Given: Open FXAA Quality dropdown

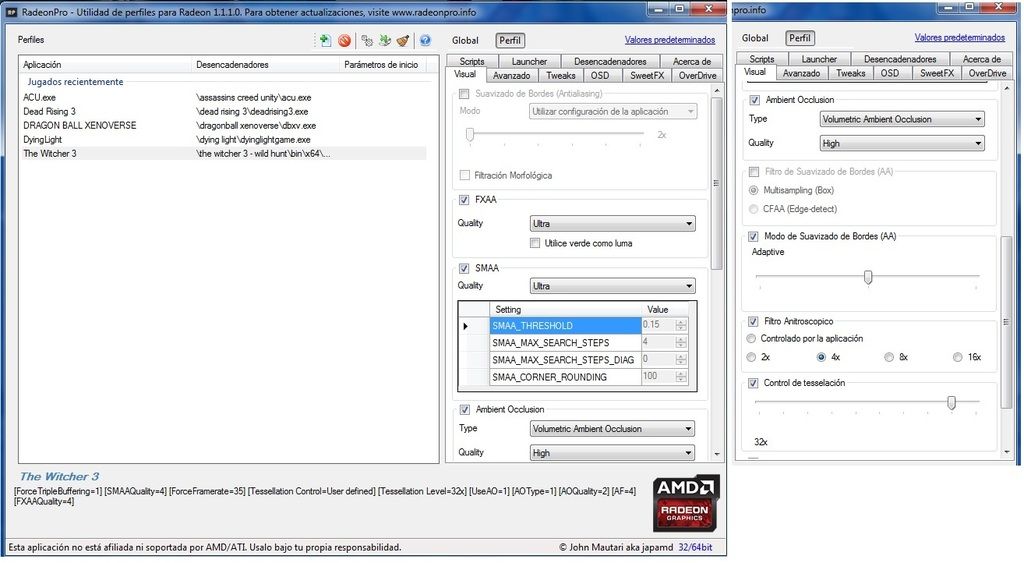Looking at the screenshot, I should pyautogui.click(x=612, y=224).
